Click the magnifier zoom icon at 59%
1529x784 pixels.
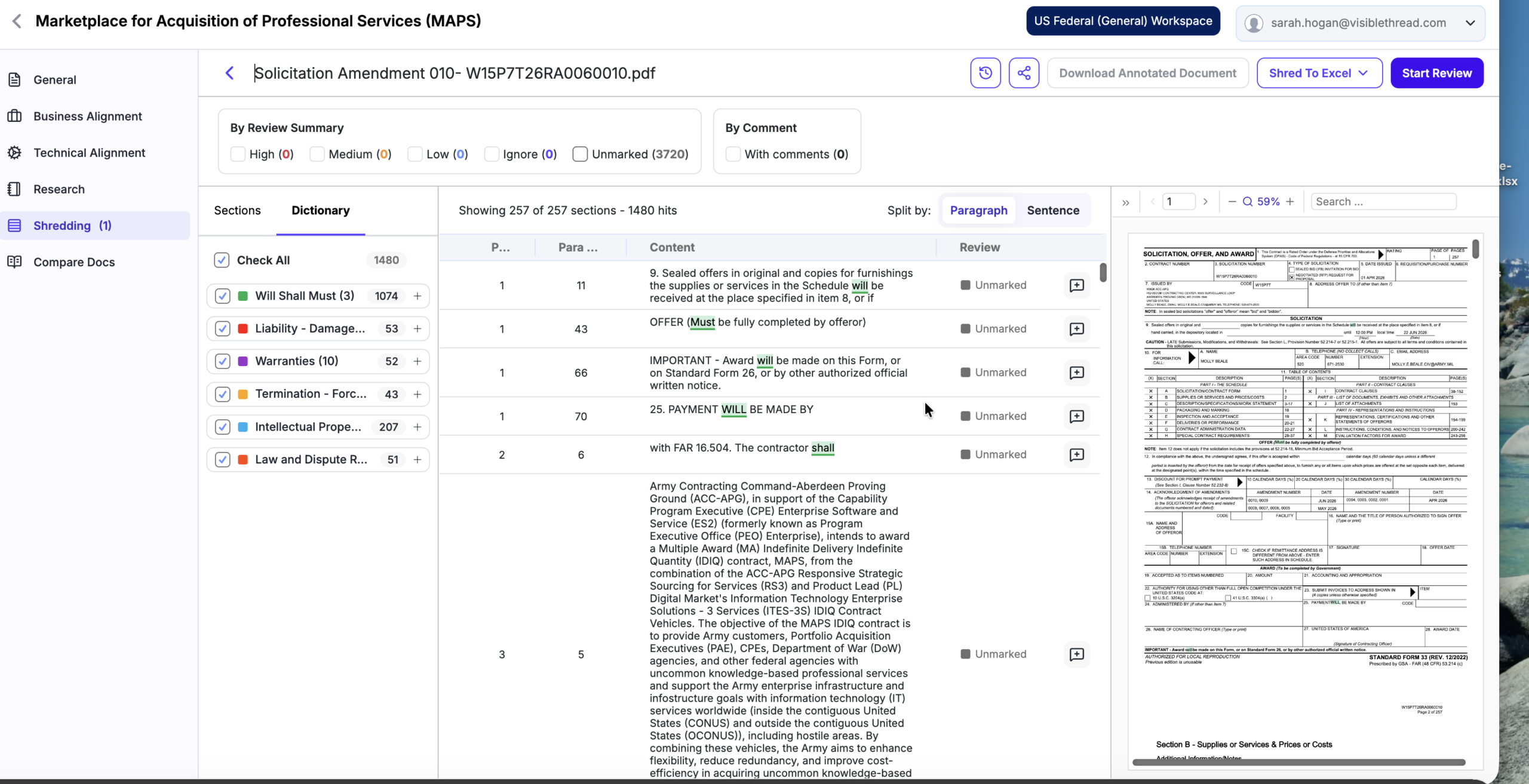[x=1248, y=202]
